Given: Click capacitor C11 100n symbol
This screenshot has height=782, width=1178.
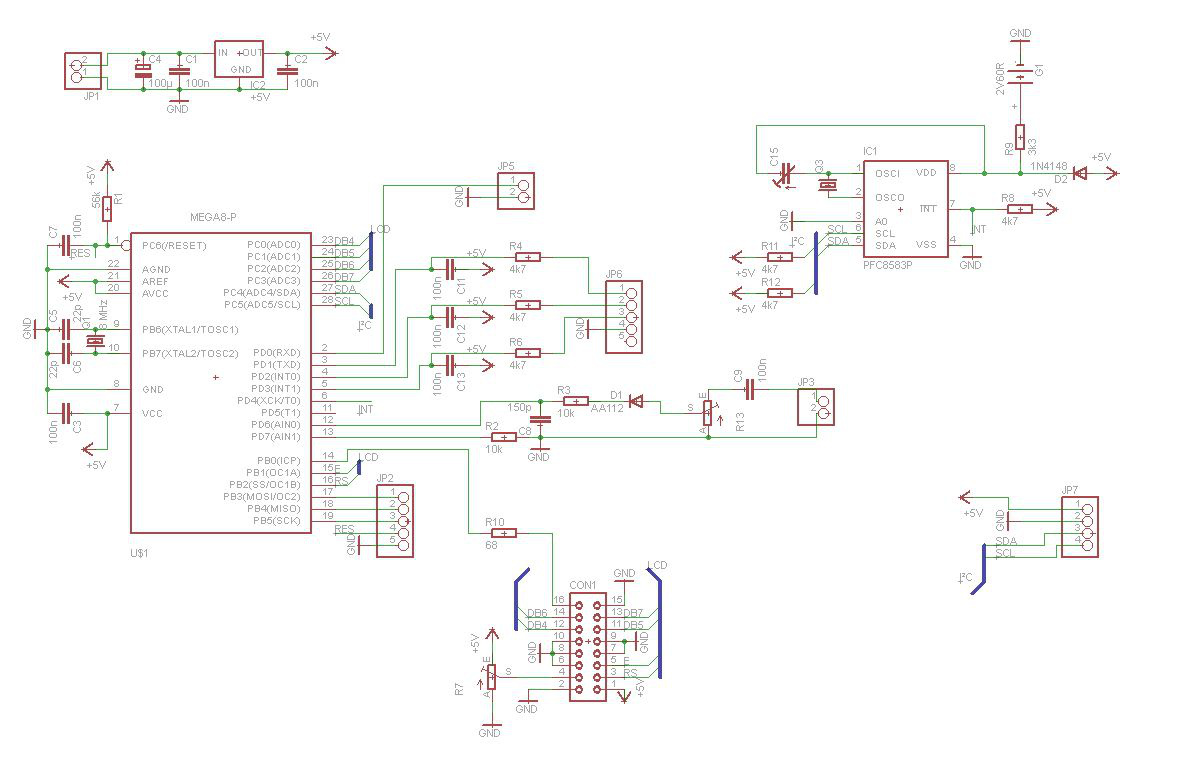Looking at the screenshot, I should point(450,269).
